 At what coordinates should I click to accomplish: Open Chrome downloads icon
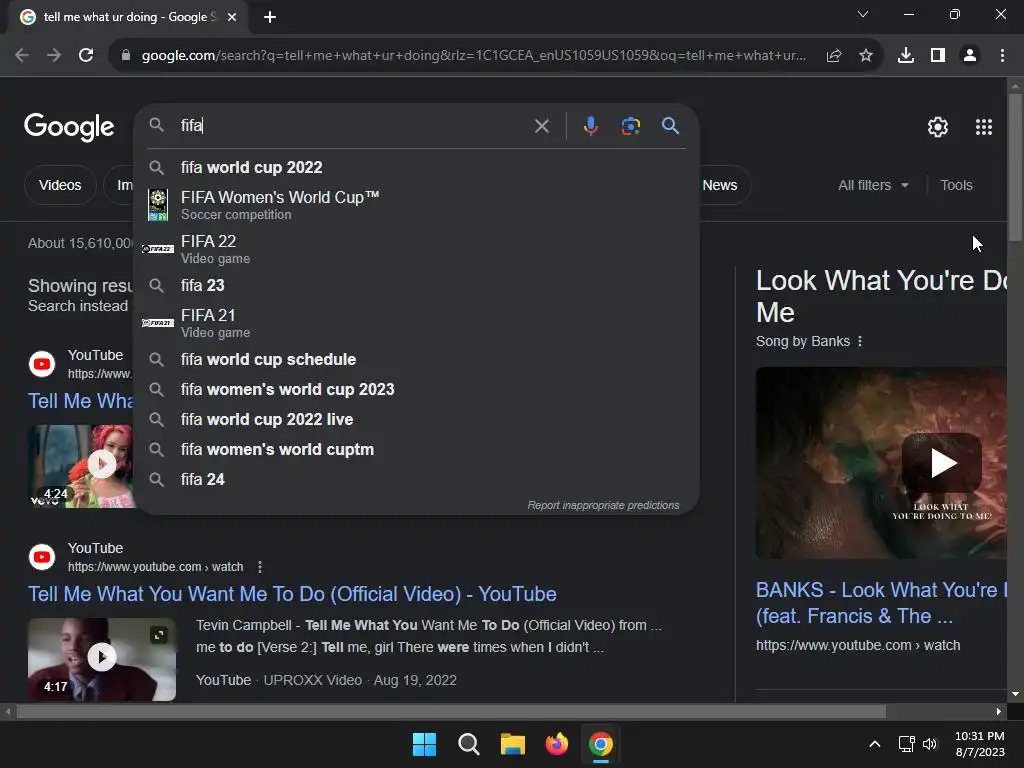click(905, 56)
